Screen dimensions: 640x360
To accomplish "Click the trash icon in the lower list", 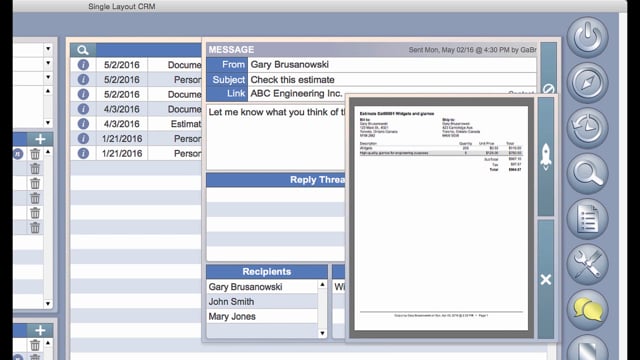I will point(35,345).
